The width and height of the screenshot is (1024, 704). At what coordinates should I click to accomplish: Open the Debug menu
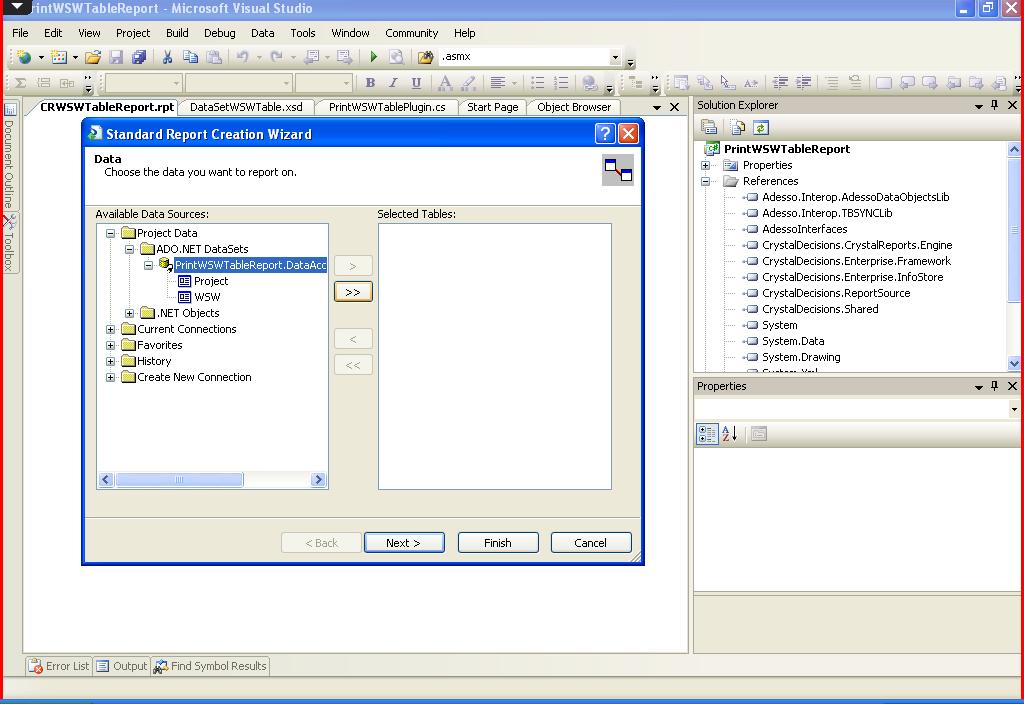pos(219,33)
